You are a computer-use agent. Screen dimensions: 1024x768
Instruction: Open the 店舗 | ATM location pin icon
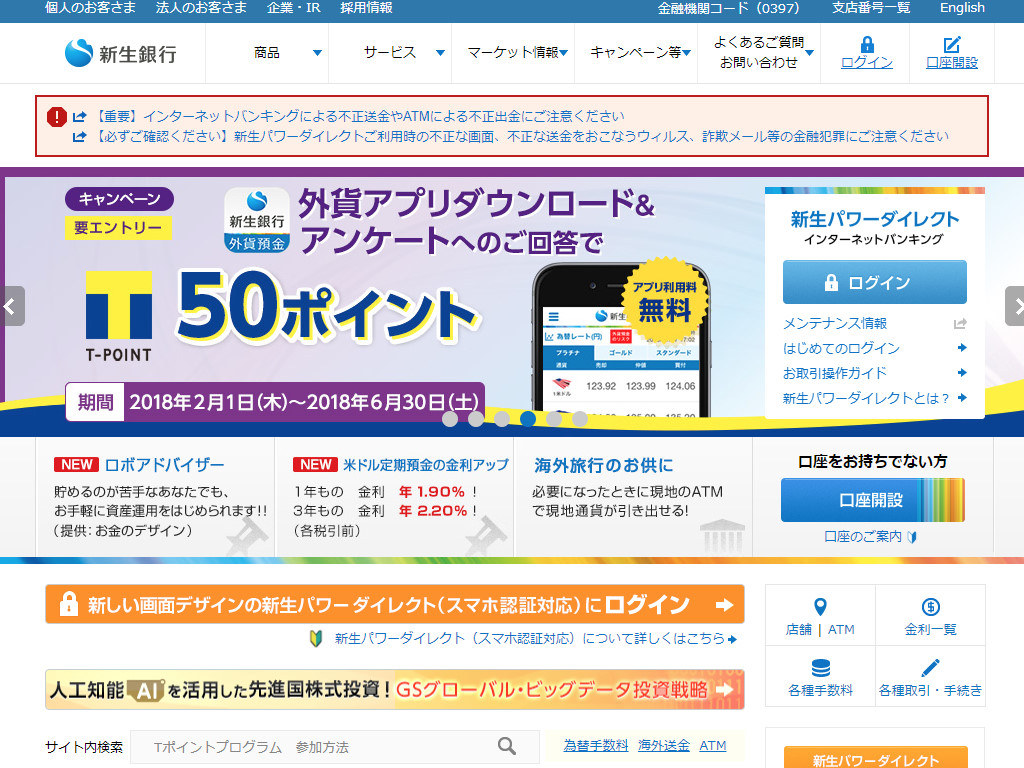tap(820, 607)
